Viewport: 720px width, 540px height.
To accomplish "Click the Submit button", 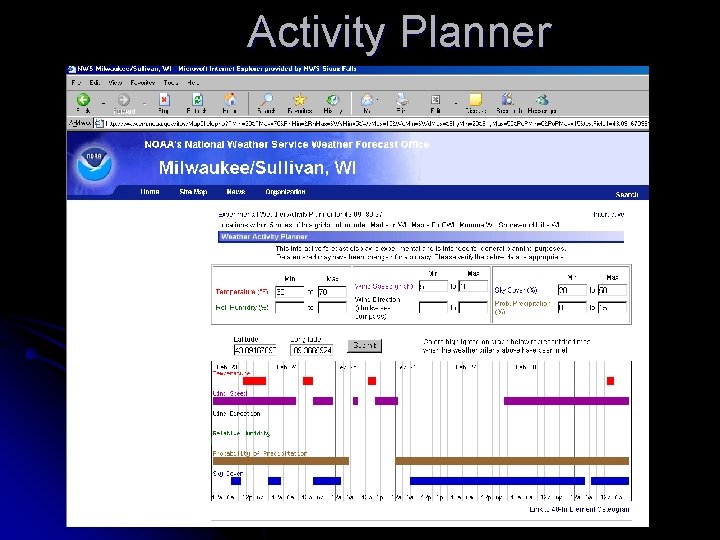I will pyautogui.click(x=365, y=345).
